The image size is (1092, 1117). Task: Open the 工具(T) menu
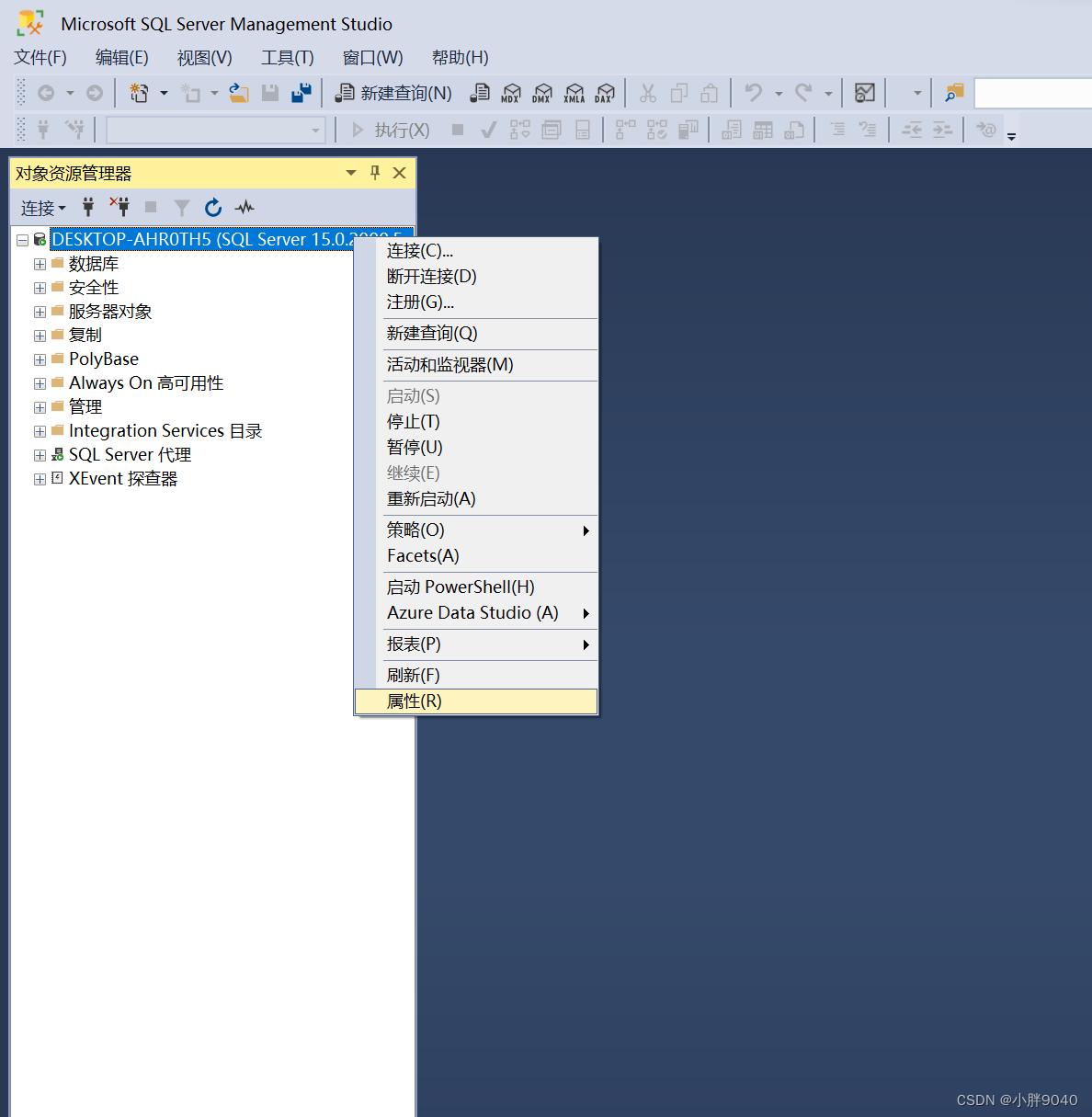click(x=288, y=57)
